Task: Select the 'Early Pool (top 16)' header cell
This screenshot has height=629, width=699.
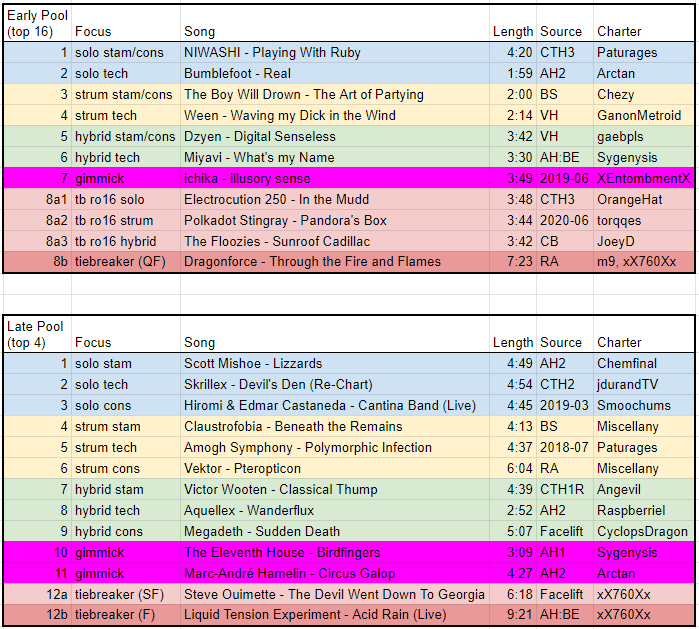Action: [37, 24]
